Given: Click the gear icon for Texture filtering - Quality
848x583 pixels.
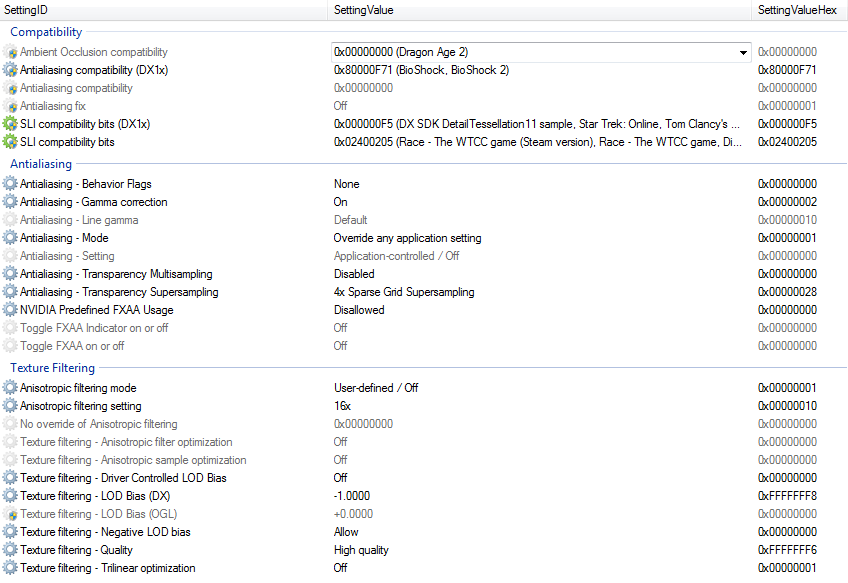Looking at the screenshot, I should [x=10, y=550].
